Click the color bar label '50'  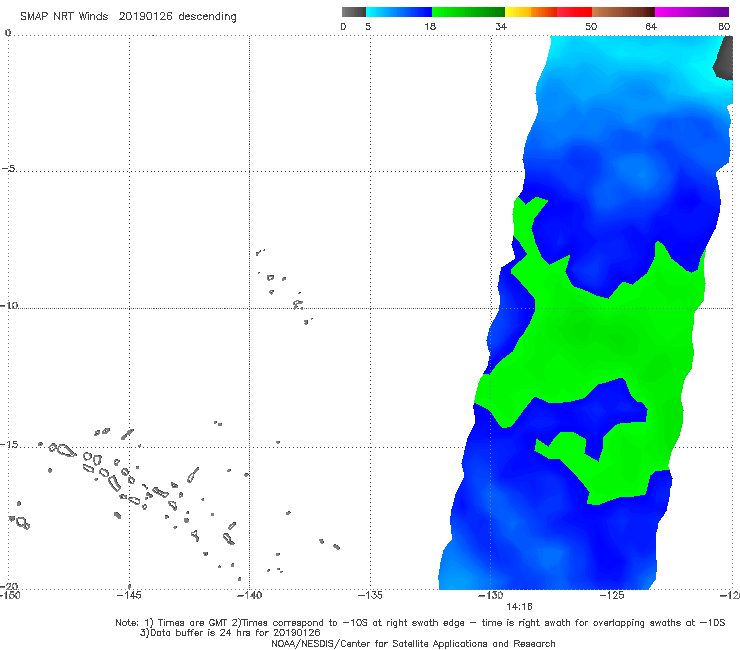click(x=591, y=26)
